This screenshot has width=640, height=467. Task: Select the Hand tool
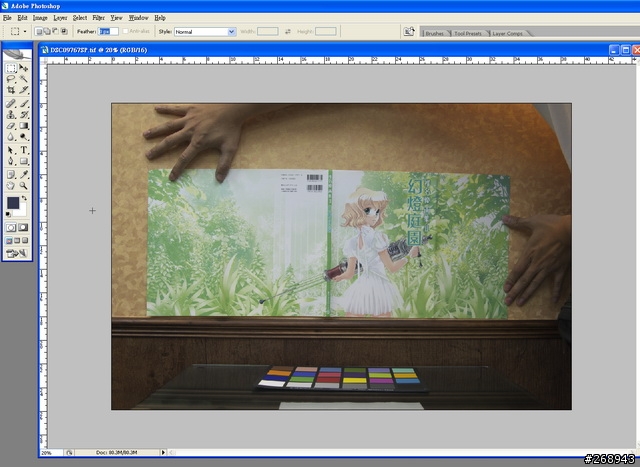[11, 186]
